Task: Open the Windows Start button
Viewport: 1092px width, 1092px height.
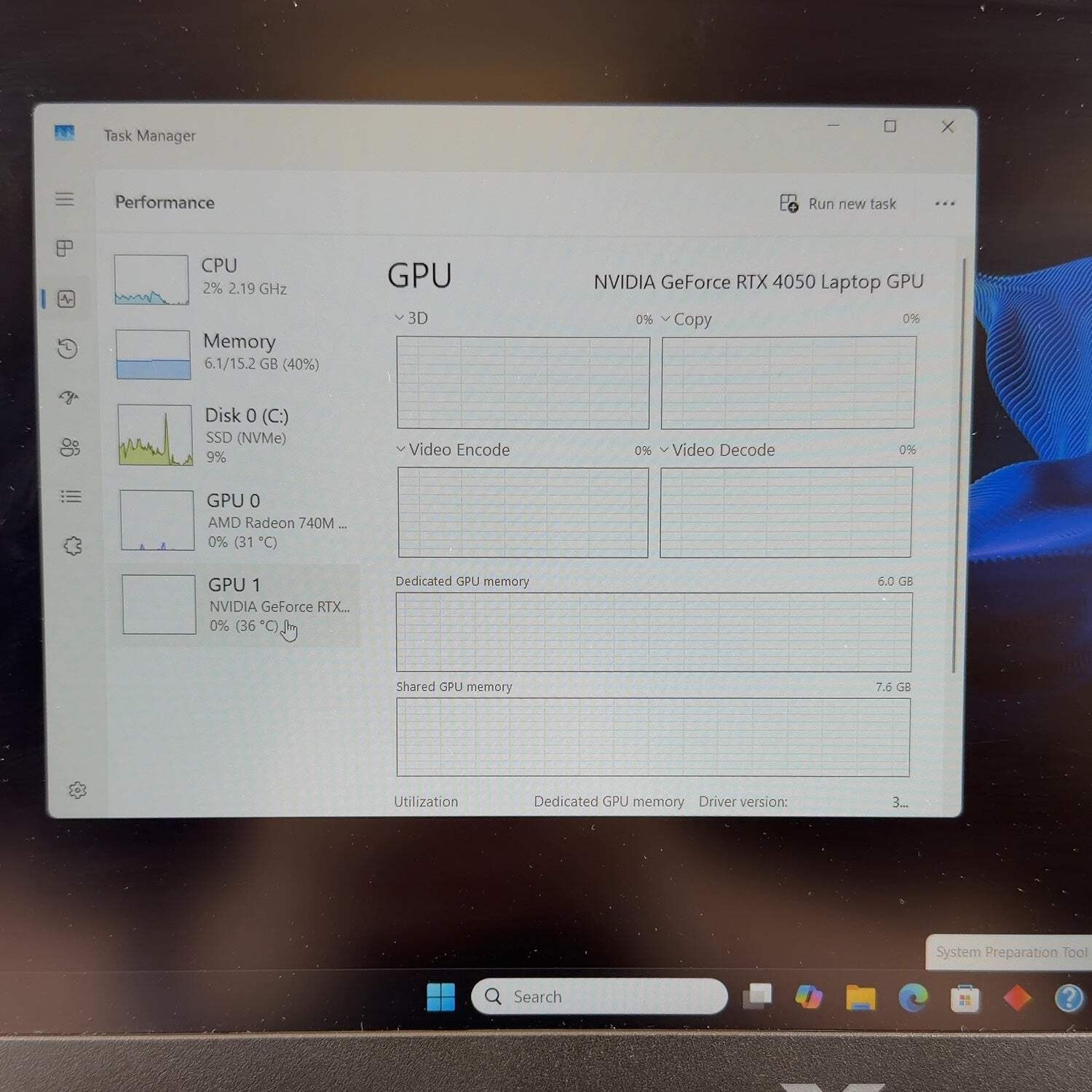Action: tap(440, 997)
